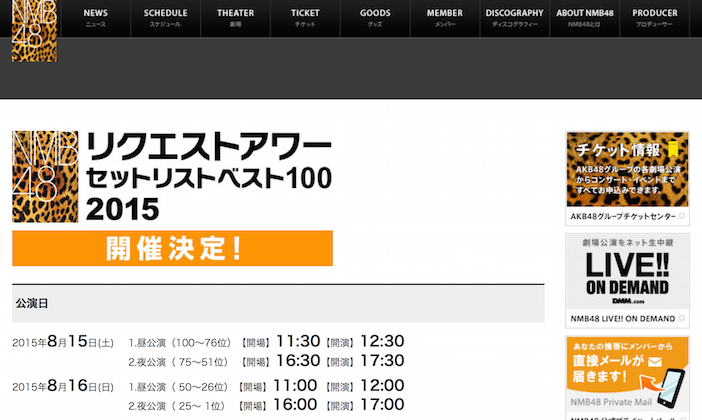The width and height of the screenshot is (702, 420).
Task: Open AKB48グループチケットセンター link
Action: click(x=623, y=216)
